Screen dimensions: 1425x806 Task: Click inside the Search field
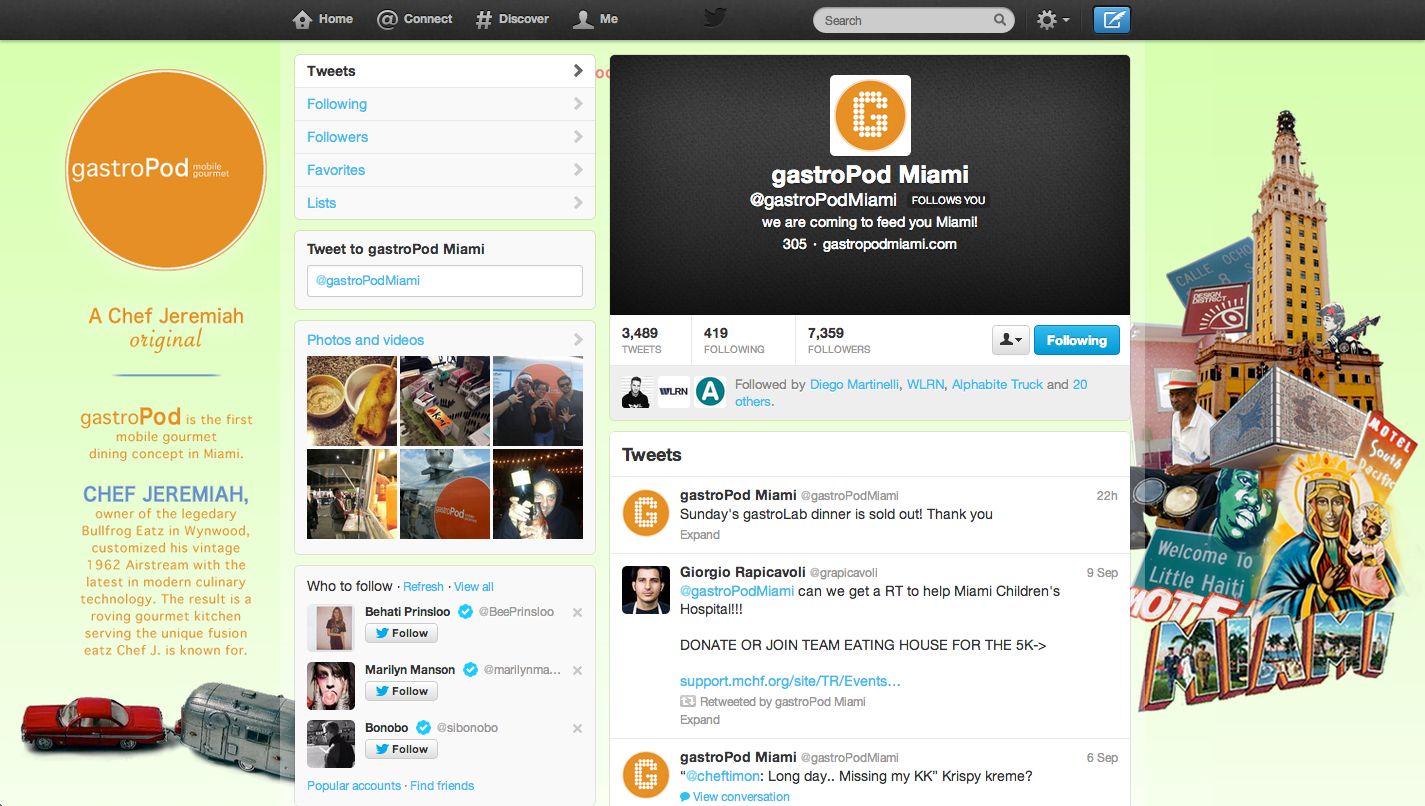[x=913, y=20]
